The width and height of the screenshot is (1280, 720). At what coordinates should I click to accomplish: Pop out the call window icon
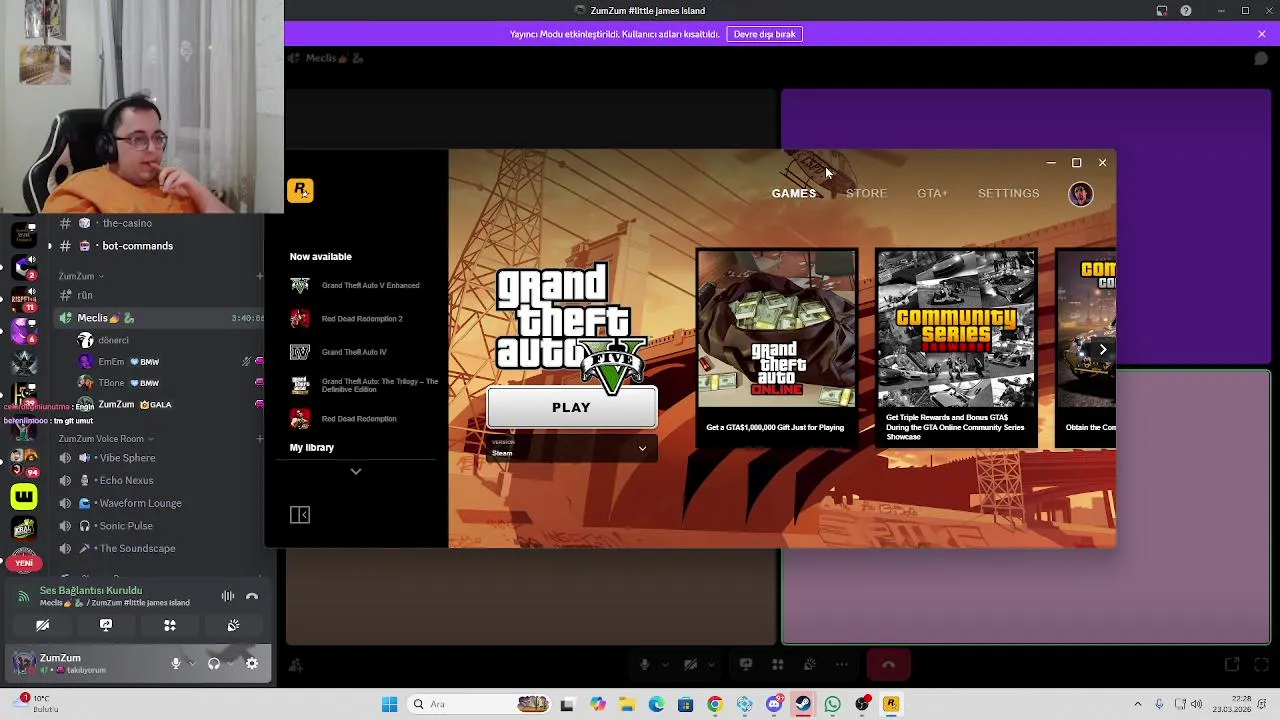point(1232,665)
